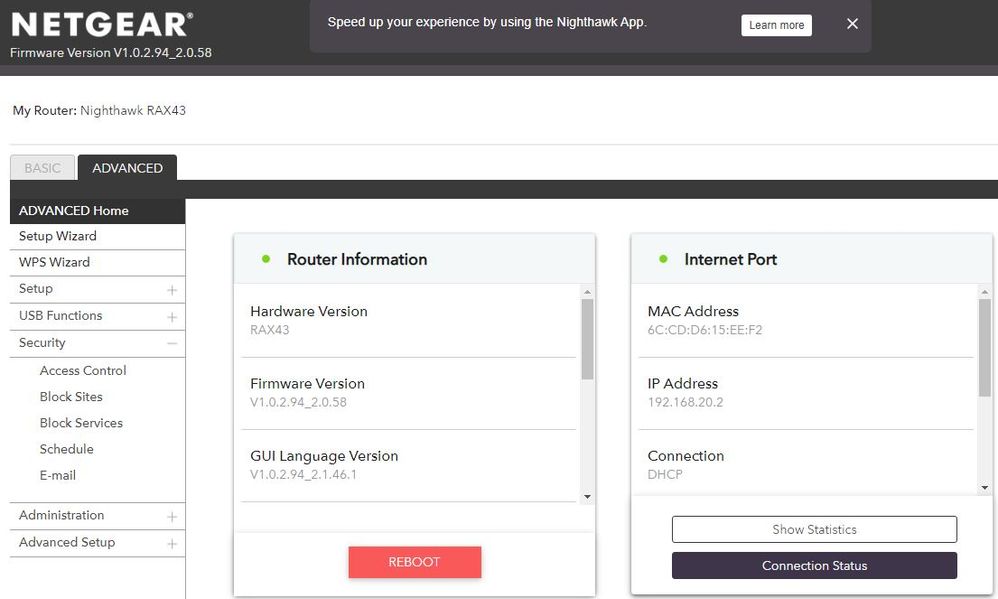This screenshot has height=599, width=998.
Task: Launch the Setup Wizard
Action: (58, 236)
